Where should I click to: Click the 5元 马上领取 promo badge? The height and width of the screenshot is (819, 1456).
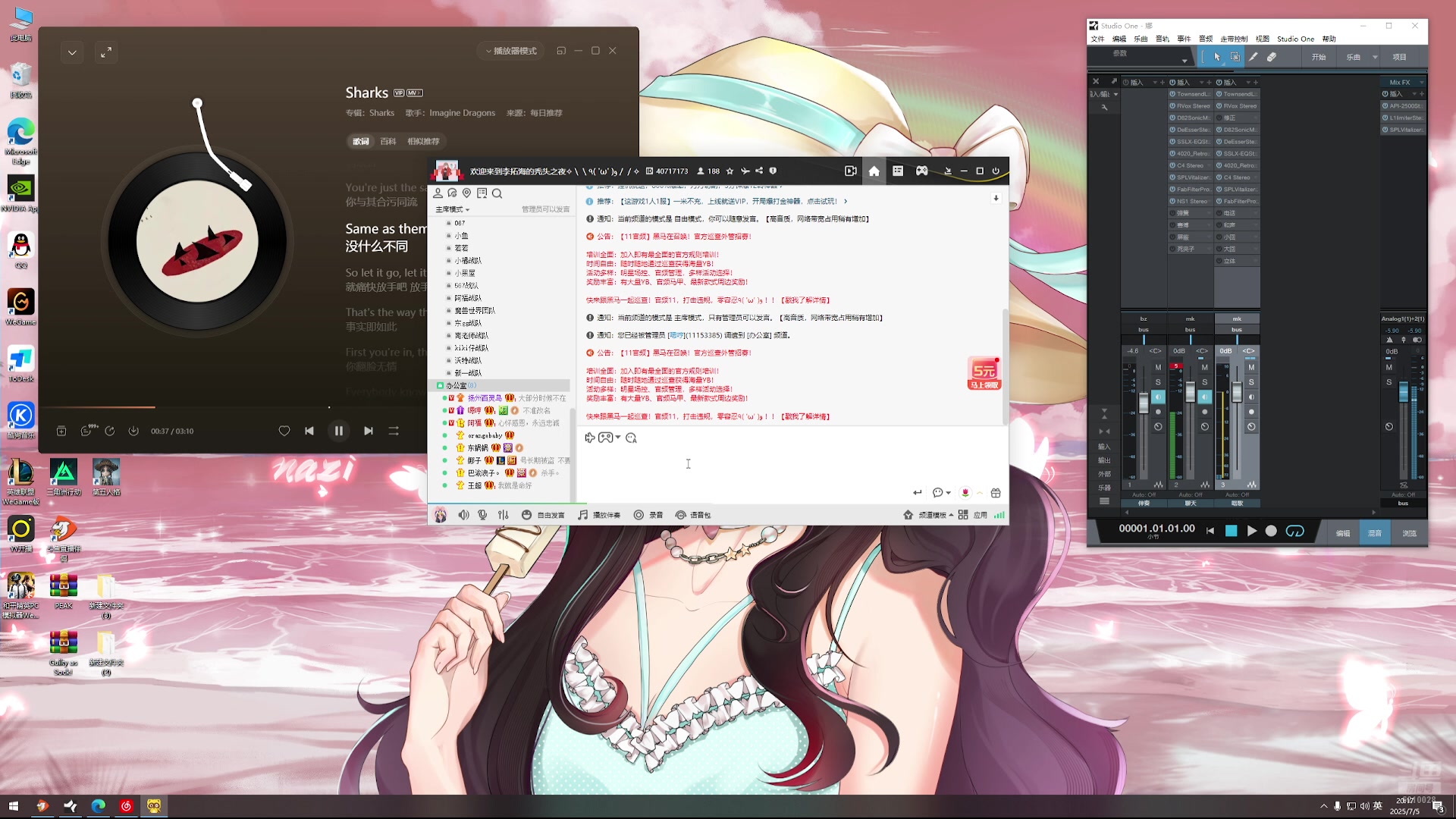(x=984, y=374)
